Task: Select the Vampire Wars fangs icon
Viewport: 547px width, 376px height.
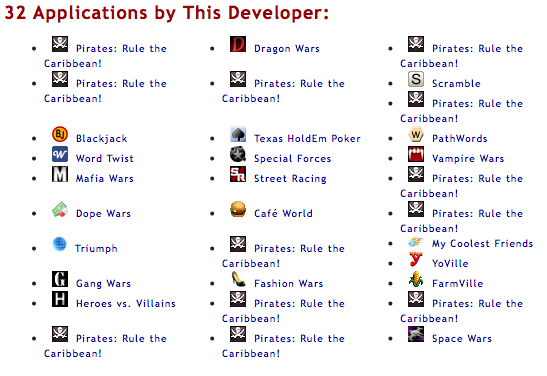Action: tap(416, 154)
